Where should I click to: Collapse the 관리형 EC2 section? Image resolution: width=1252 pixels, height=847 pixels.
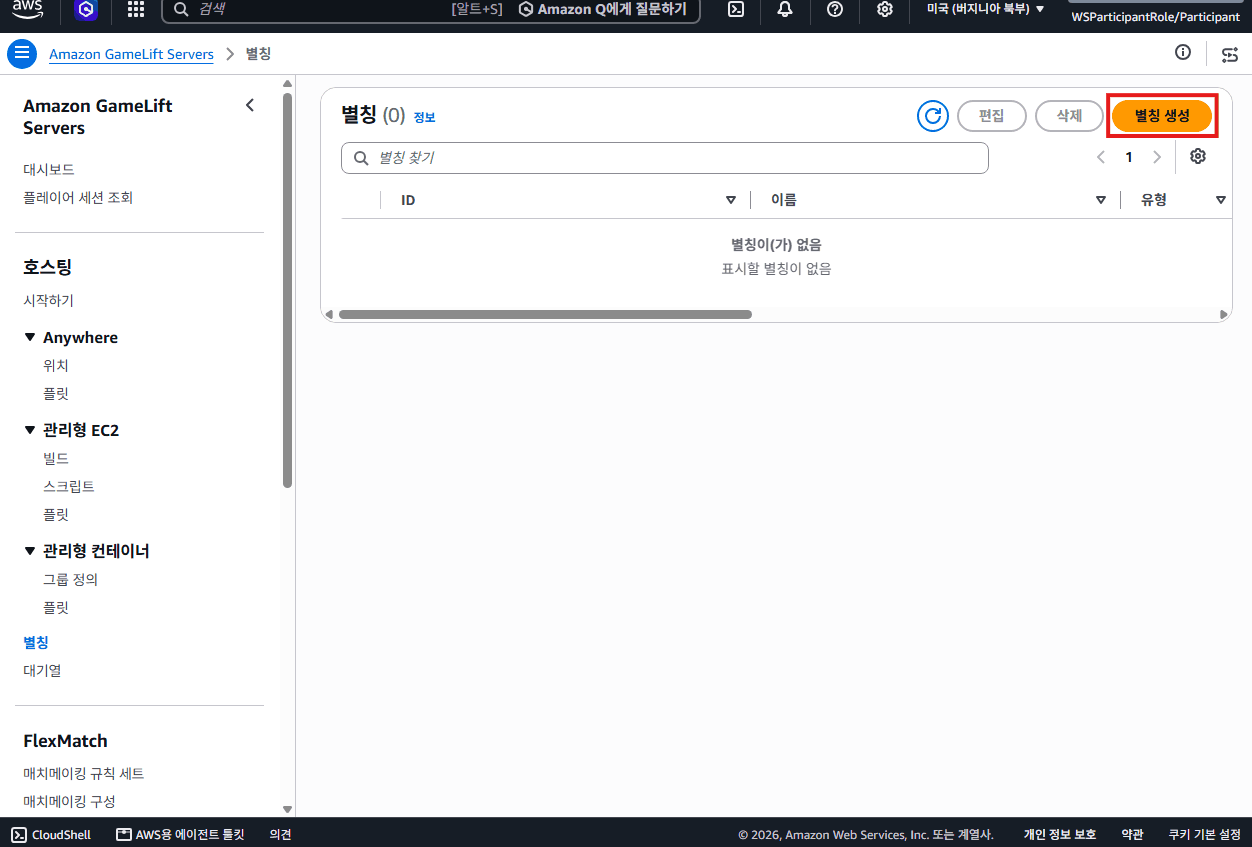point(30,430)
